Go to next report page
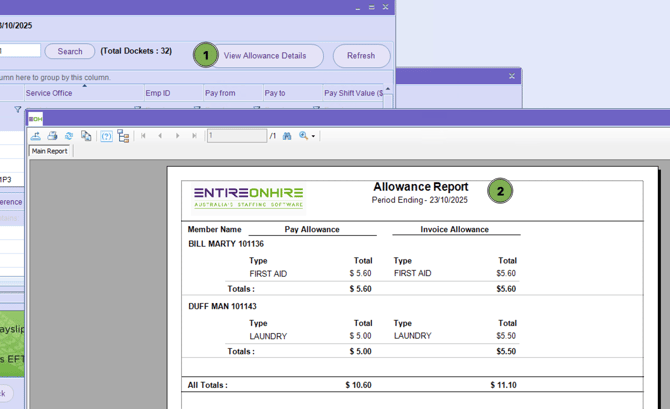 point(178,136)
